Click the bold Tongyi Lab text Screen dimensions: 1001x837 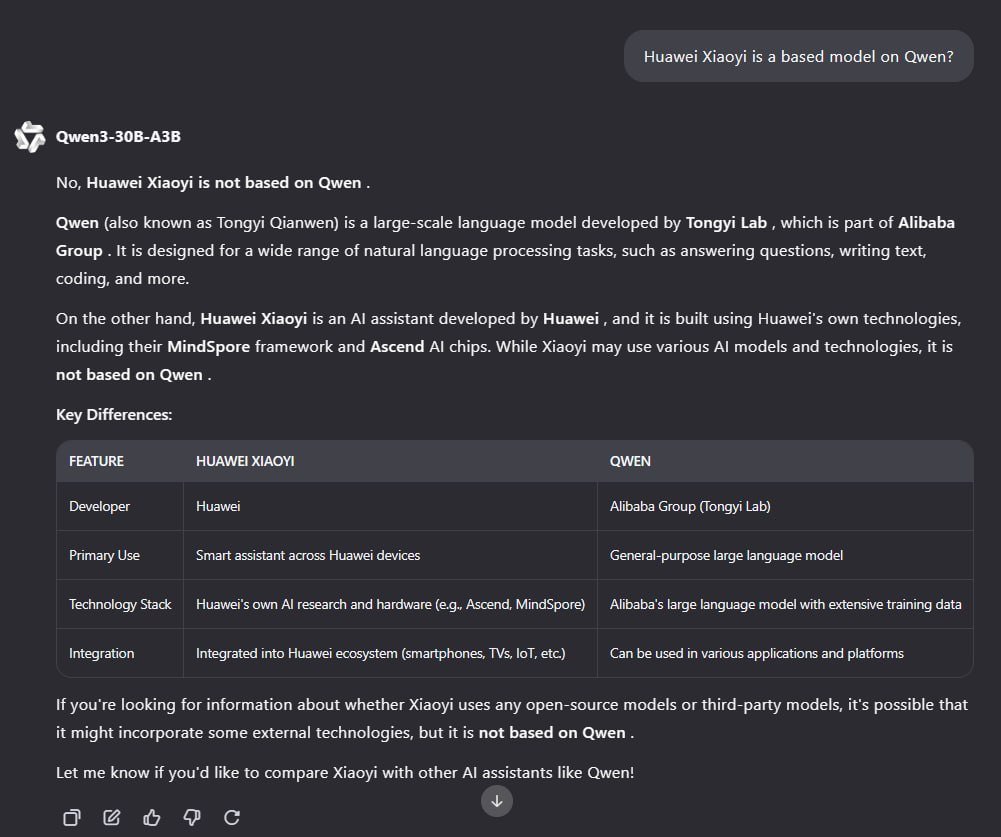coord(726,223)
